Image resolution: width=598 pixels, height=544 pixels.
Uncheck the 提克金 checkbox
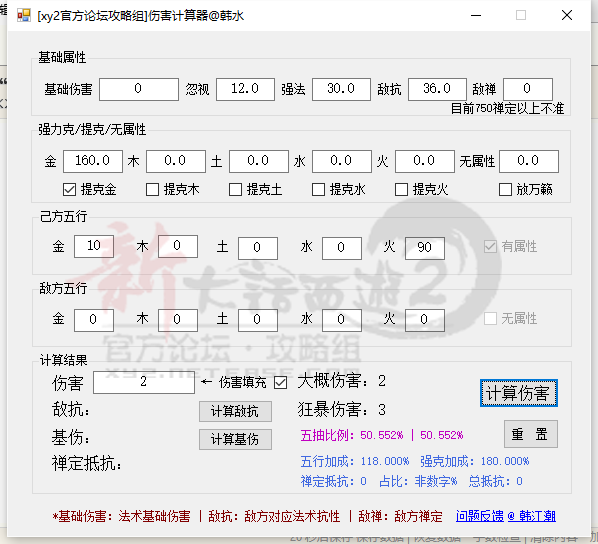point(69,190)
